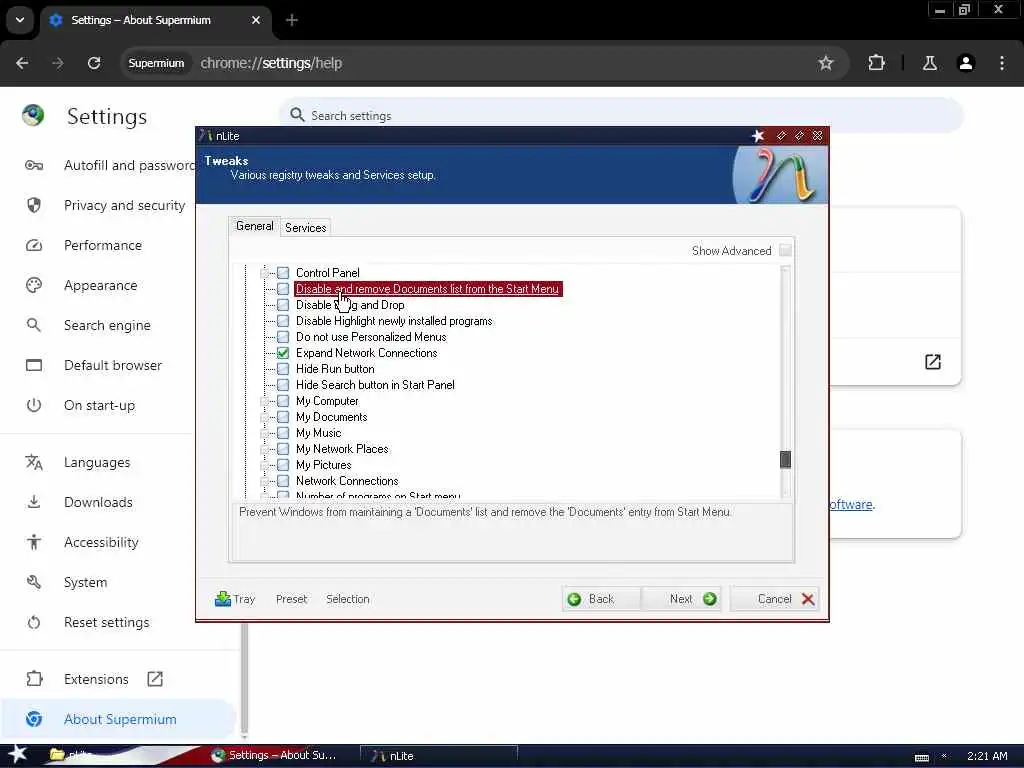Open the Extensions puzzle icon in toolbar

876,63
